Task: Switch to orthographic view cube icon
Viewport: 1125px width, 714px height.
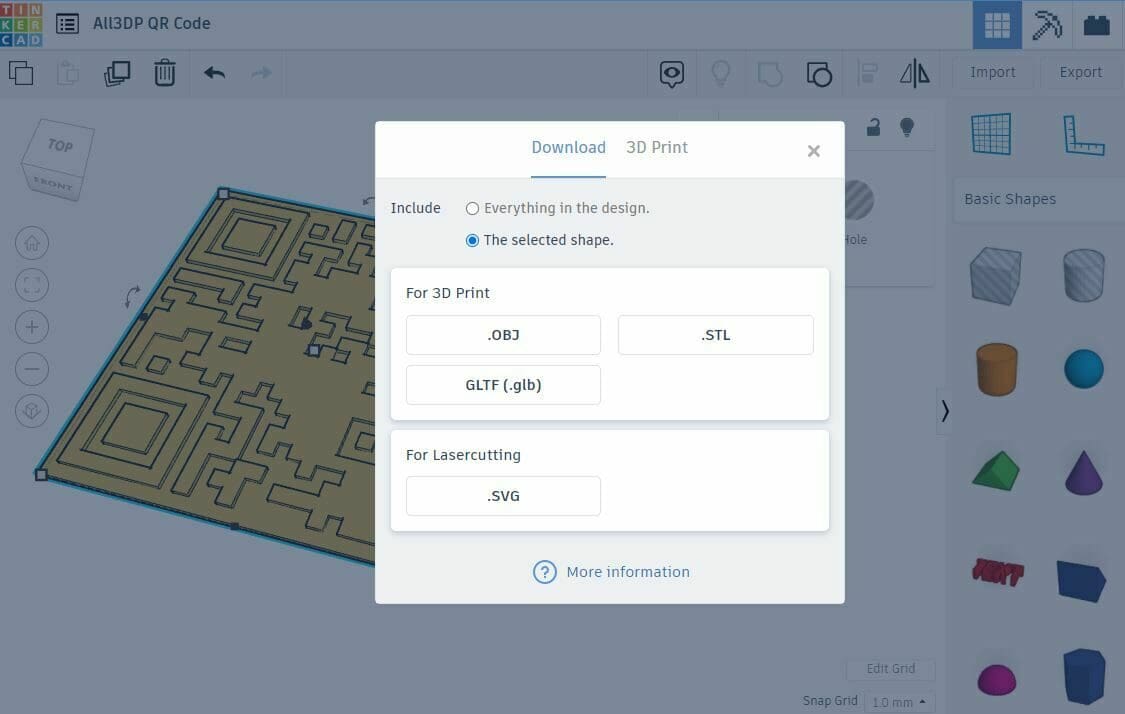Action: [x=32, y=410]
